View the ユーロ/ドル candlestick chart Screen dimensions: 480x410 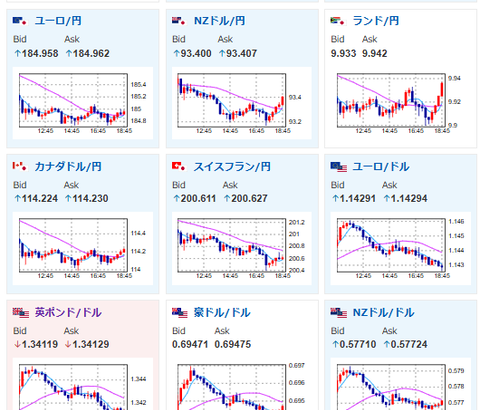click(x=401, y=248)
